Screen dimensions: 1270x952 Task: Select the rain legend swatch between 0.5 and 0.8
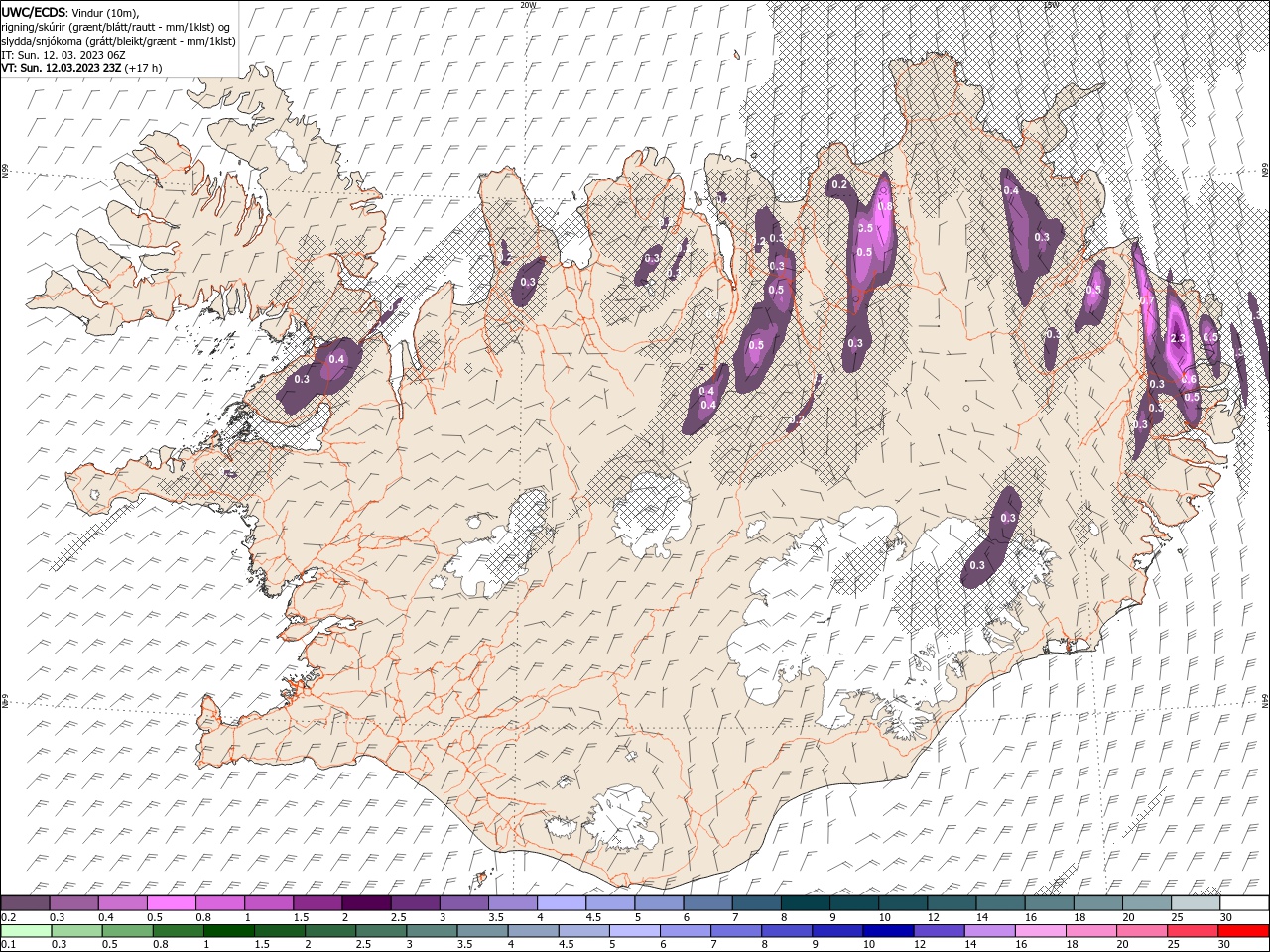(x=128, y=931)
